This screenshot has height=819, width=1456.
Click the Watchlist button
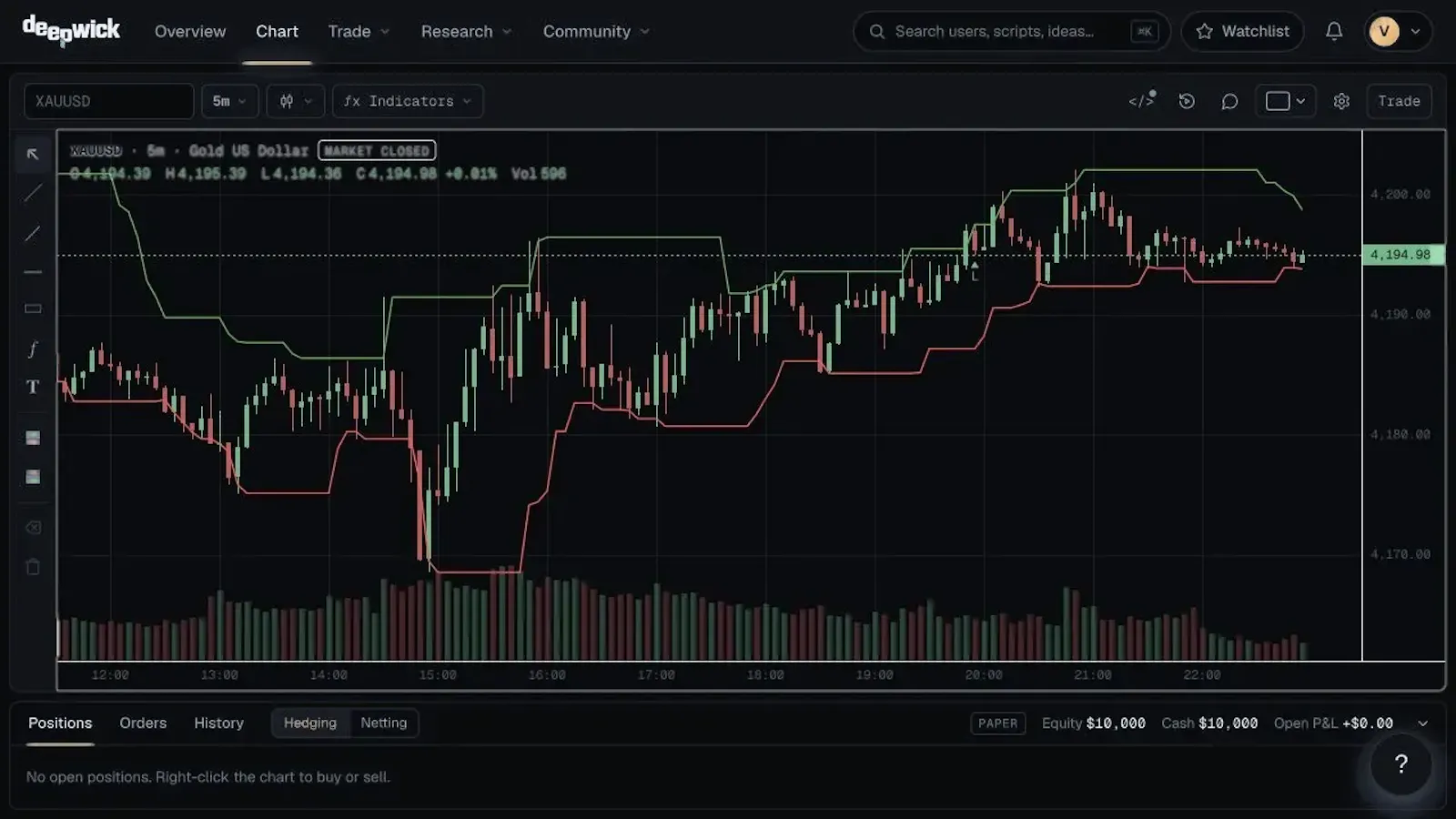point(1243,31)
